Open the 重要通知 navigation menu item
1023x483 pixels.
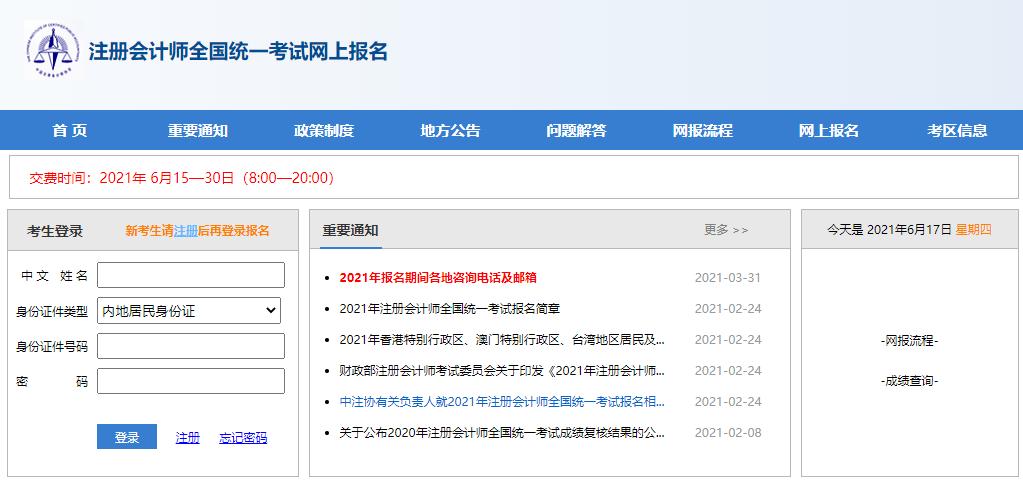tap(197, 130)
